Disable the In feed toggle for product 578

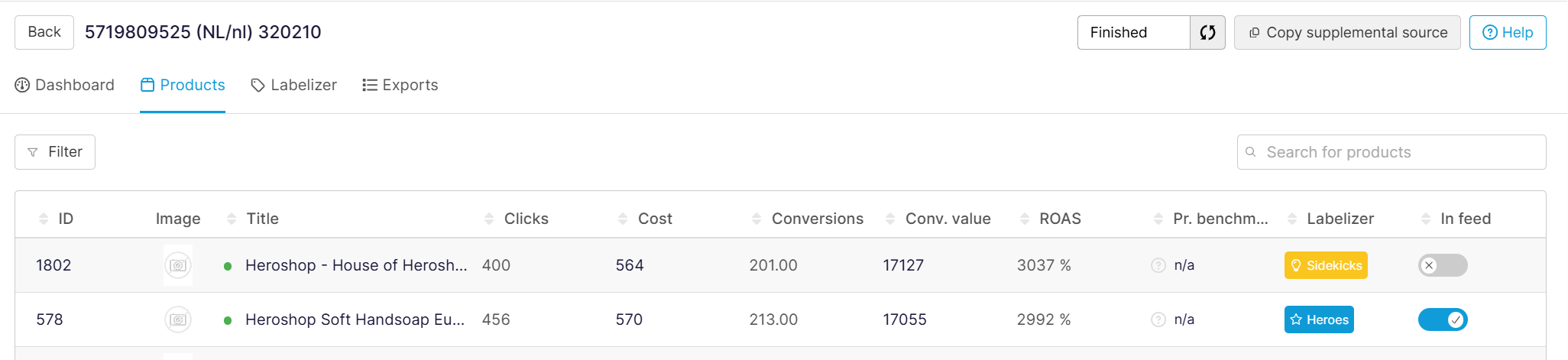1443,319
